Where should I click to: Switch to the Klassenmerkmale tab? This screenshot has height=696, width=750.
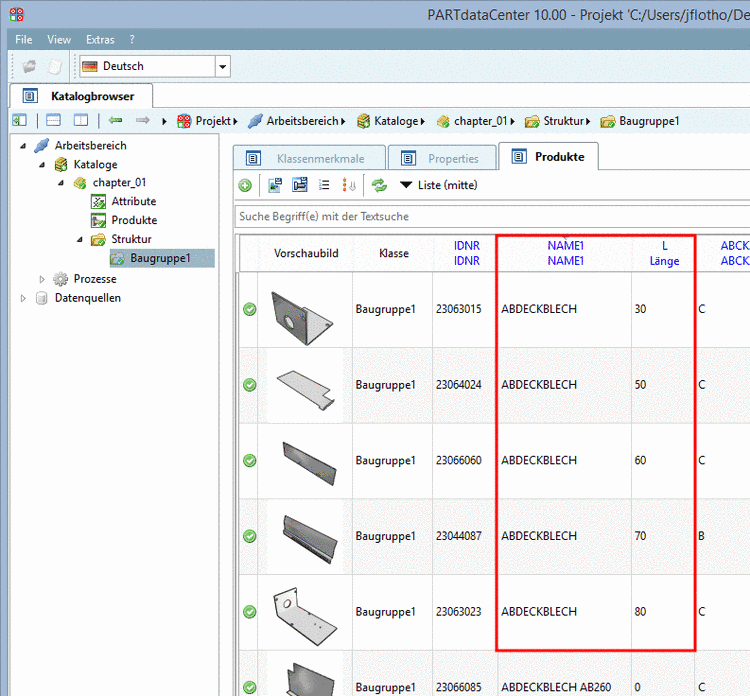pos(309,158)
